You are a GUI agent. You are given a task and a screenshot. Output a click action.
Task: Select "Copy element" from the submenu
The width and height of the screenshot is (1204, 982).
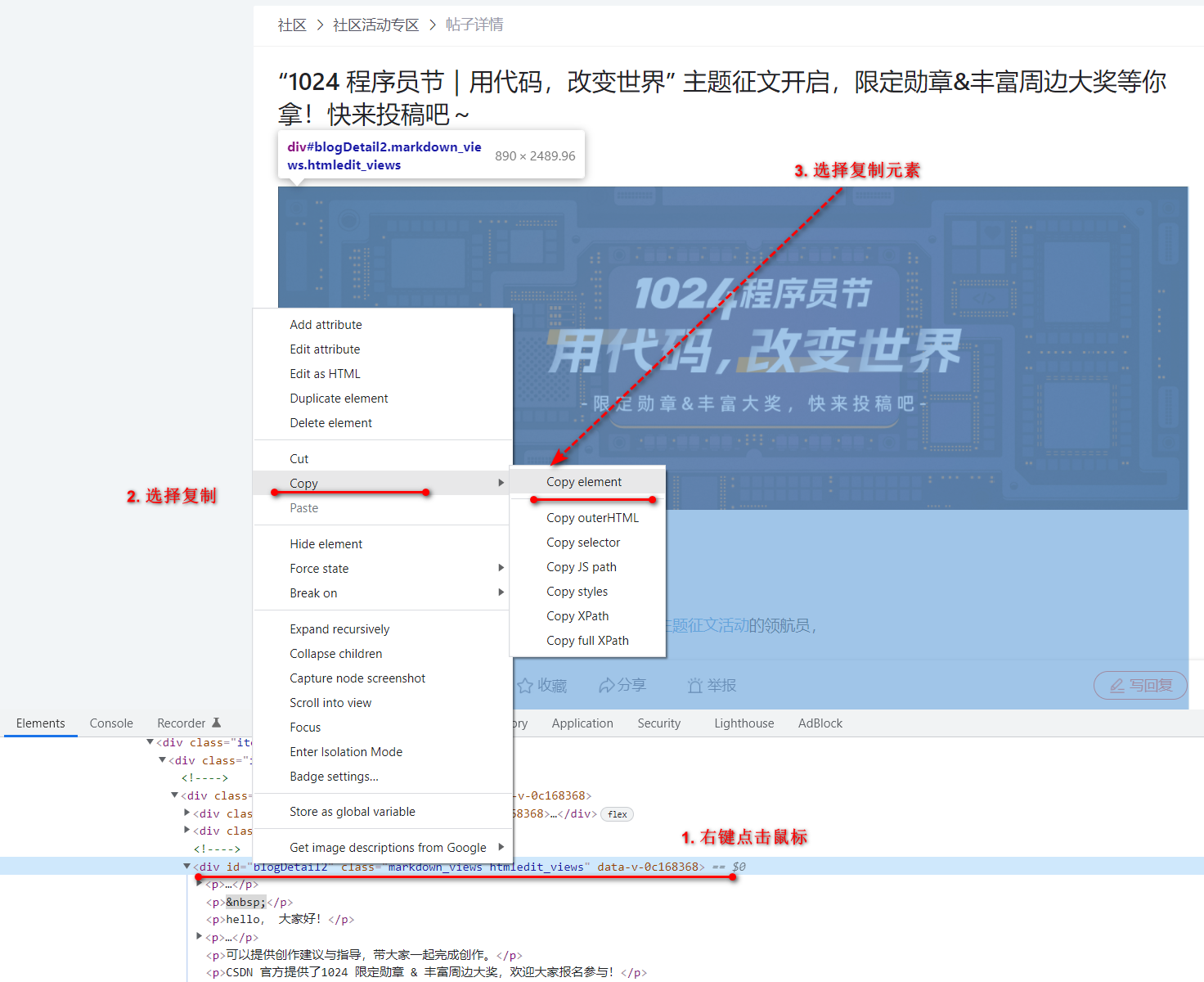click(583, 481)
